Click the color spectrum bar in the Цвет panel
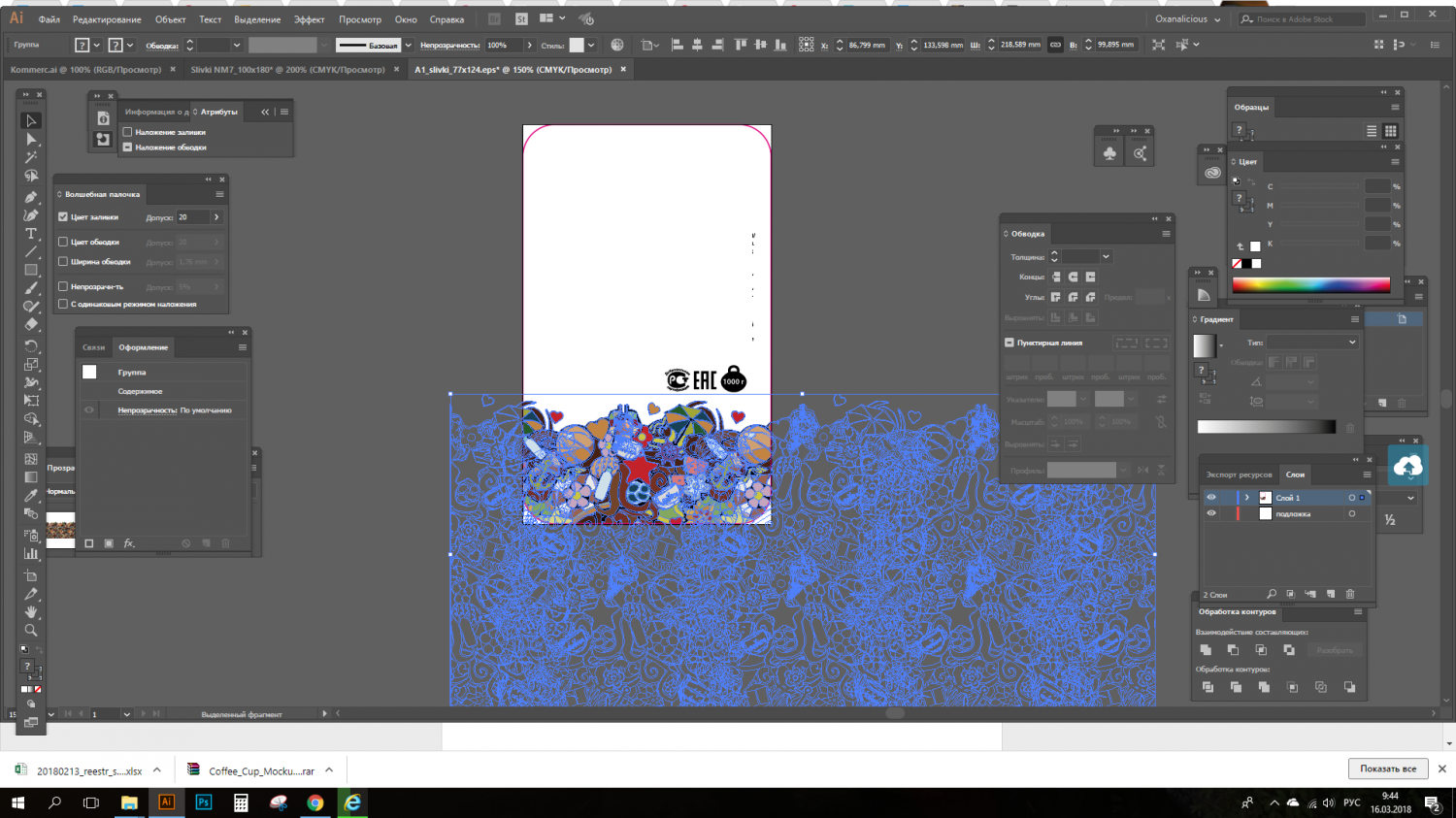1456x818 pixels. coord(1310,284)
